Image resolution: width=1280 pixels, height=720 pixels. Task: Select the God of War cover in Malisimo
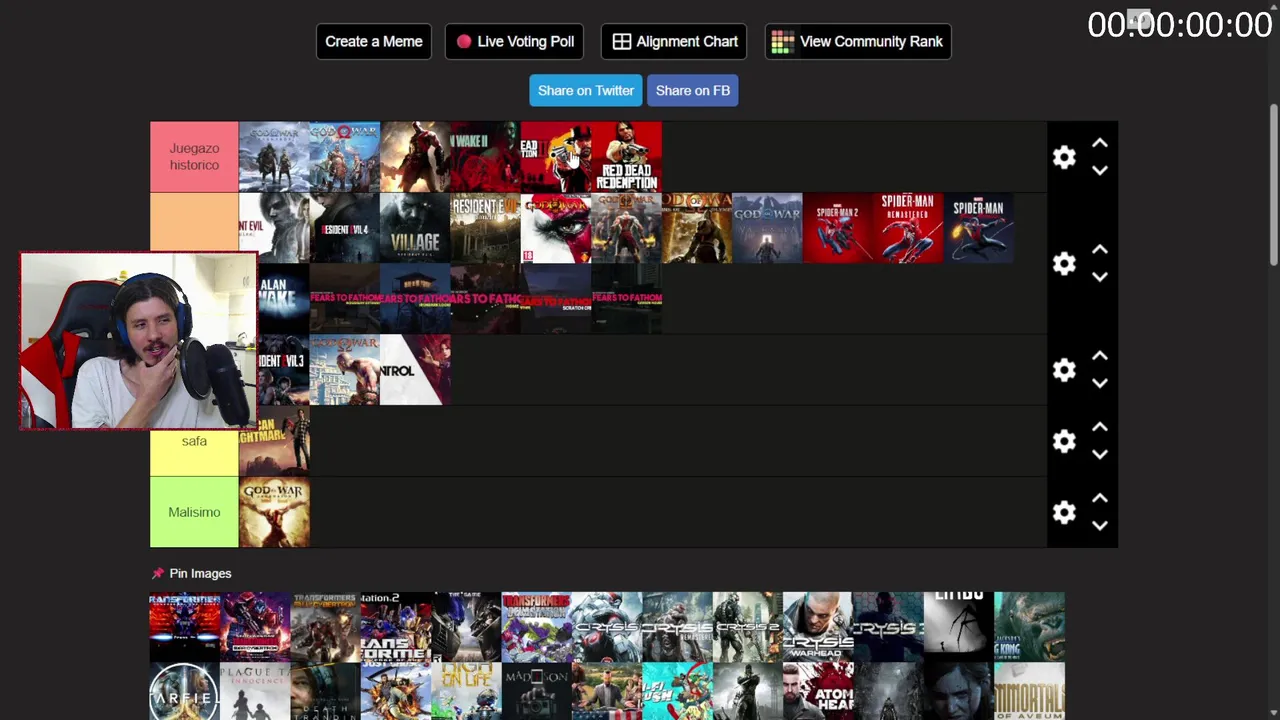pyautogui.click(x=274, y=512)
